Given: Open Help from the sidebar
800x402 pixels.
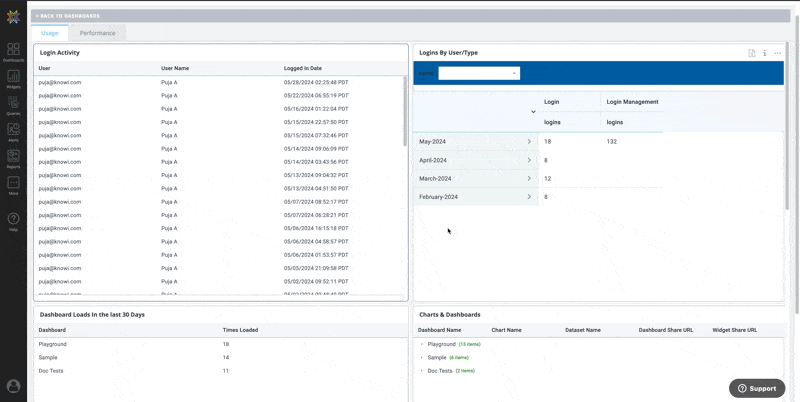Looking at the screenshot, I should 13,221.
